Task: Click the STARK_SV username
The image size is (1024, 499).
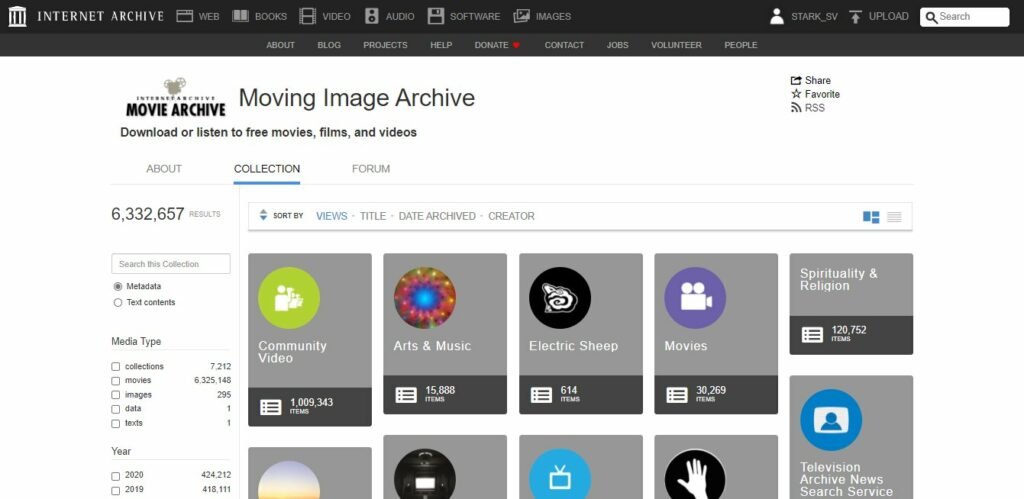Action: pos(814,17)
